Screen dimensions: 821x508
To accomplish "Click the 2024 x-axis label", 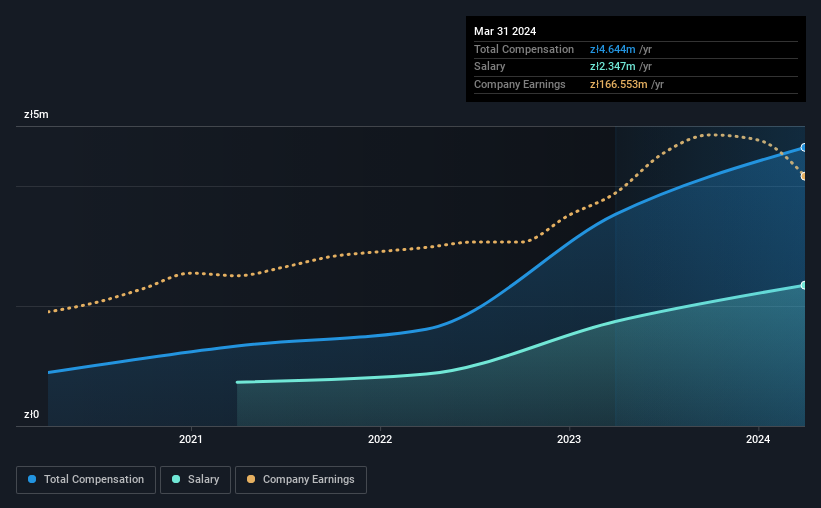I will [758, 439].
